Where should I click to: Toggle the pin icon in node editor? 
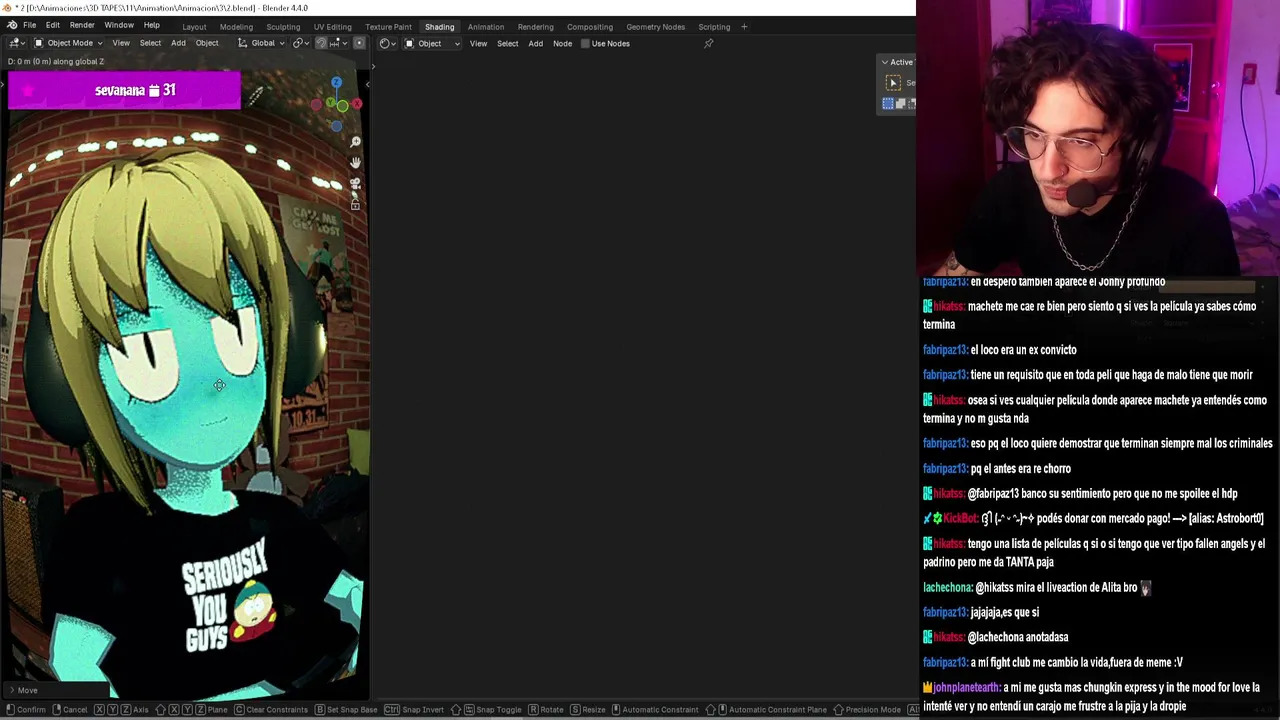[708, 43]
